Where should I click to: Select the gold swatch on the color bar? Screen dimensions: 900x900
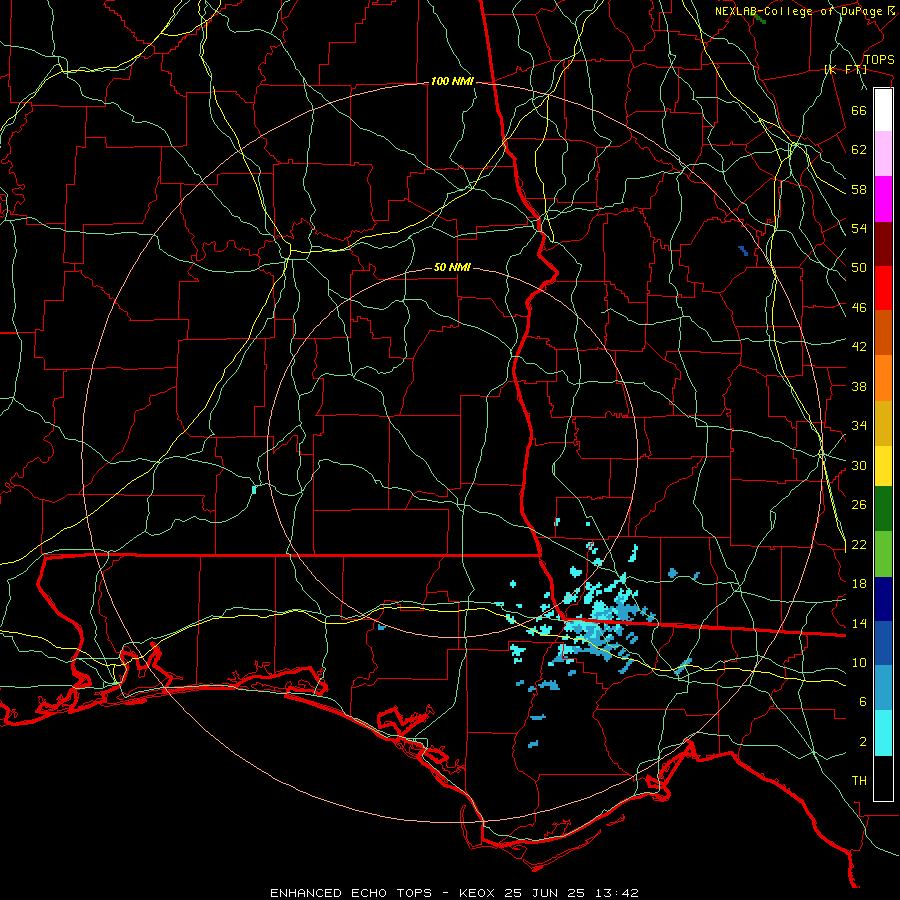point(883,423)
